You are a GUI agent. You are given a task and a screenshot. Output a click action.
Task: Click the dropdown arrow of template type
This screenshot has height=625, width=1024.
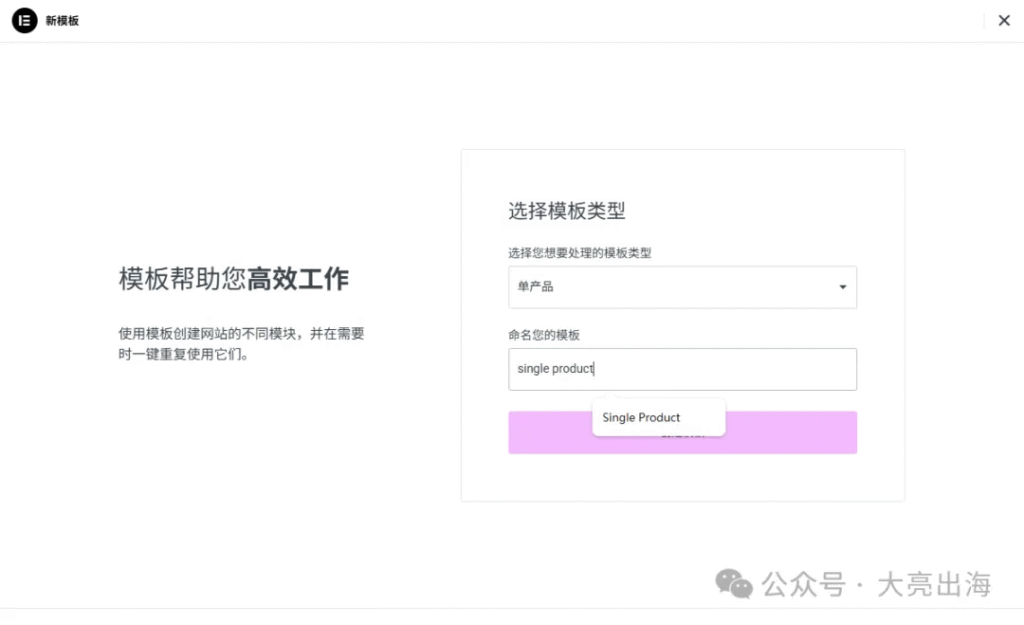tap(842, 287)
